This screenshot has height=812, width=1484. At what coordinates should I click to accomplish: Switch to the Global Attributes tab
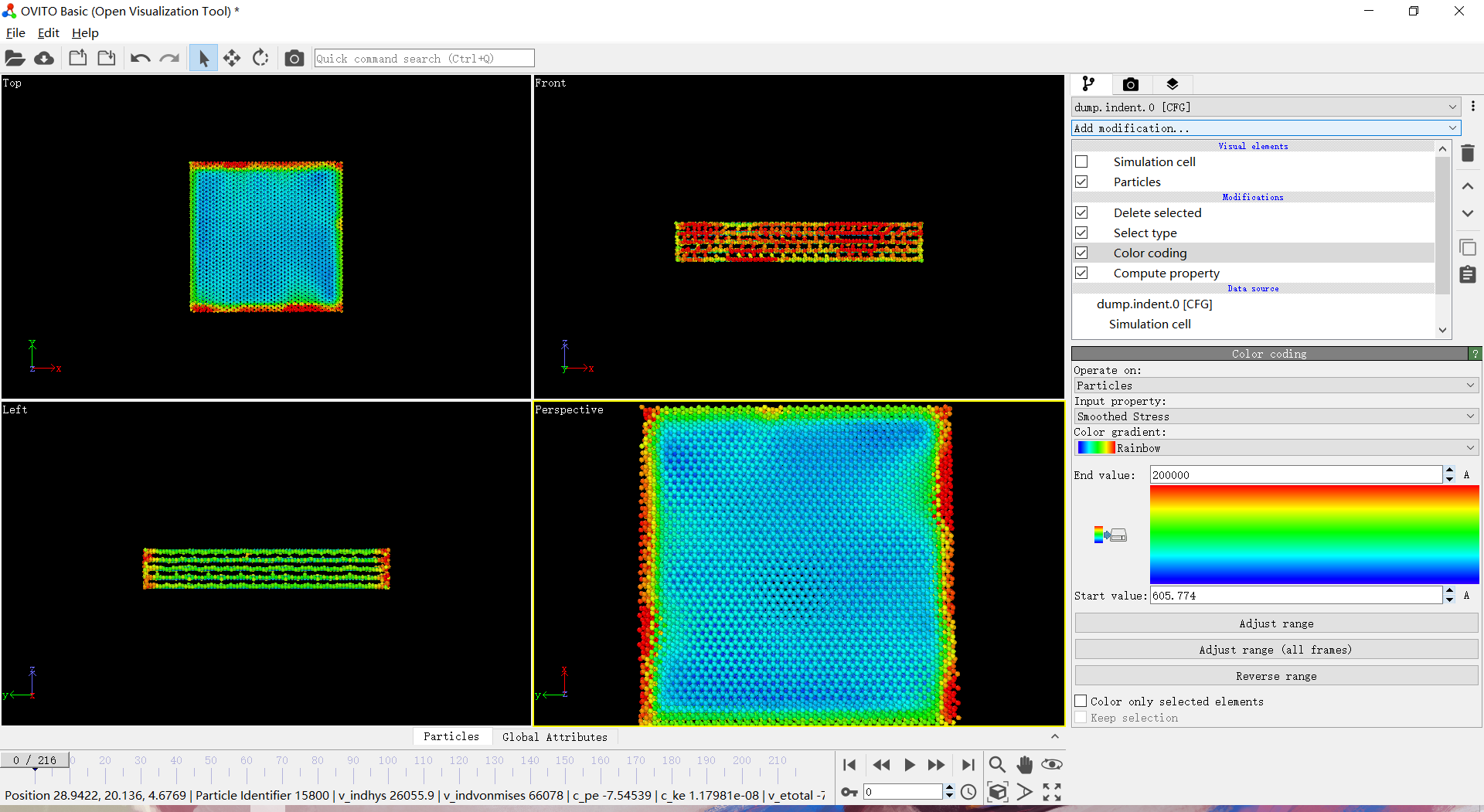[555, 736]
